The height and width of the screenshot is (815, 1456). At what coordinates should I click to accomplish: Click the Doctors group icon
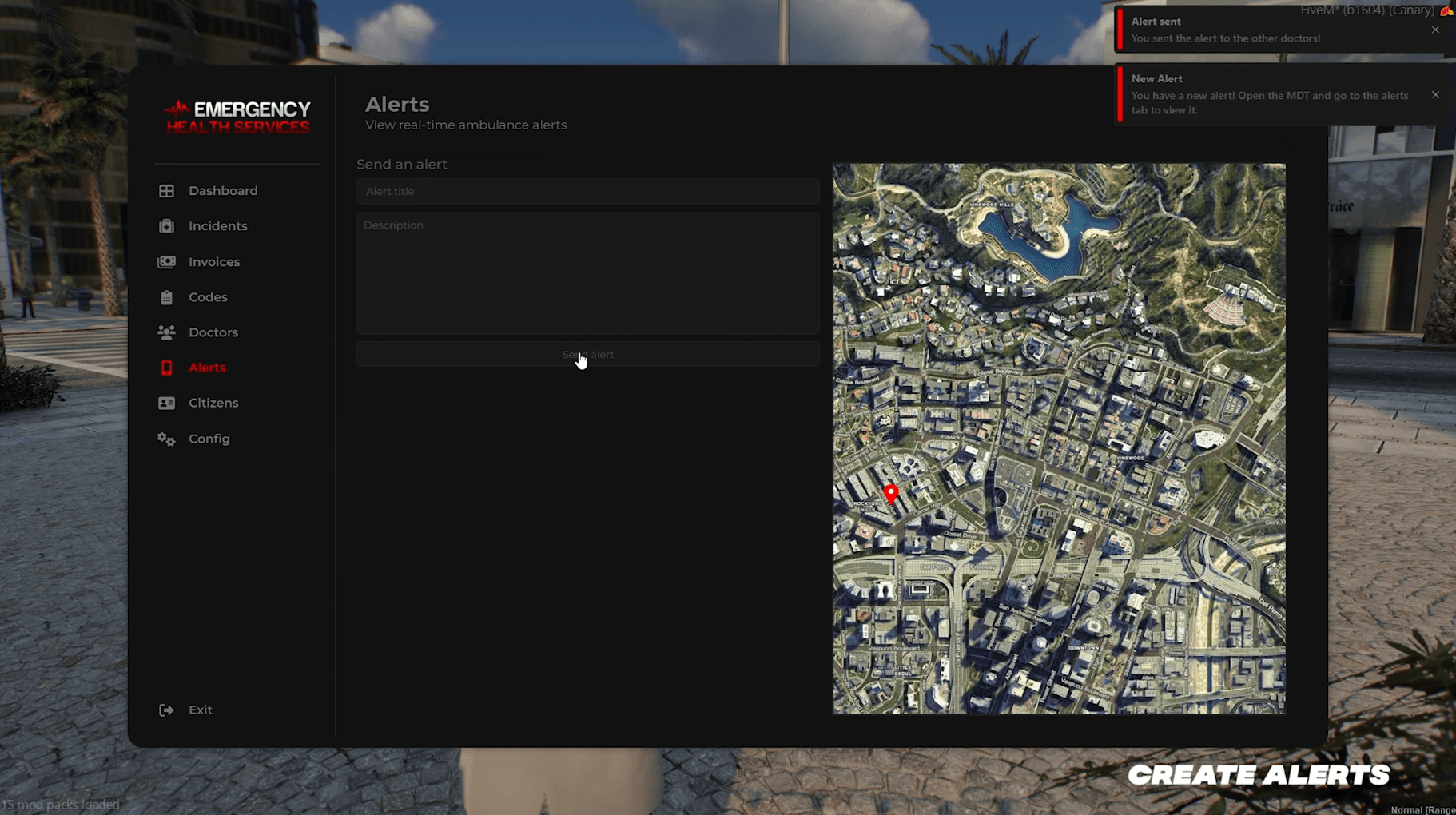[x=166, y=332]
